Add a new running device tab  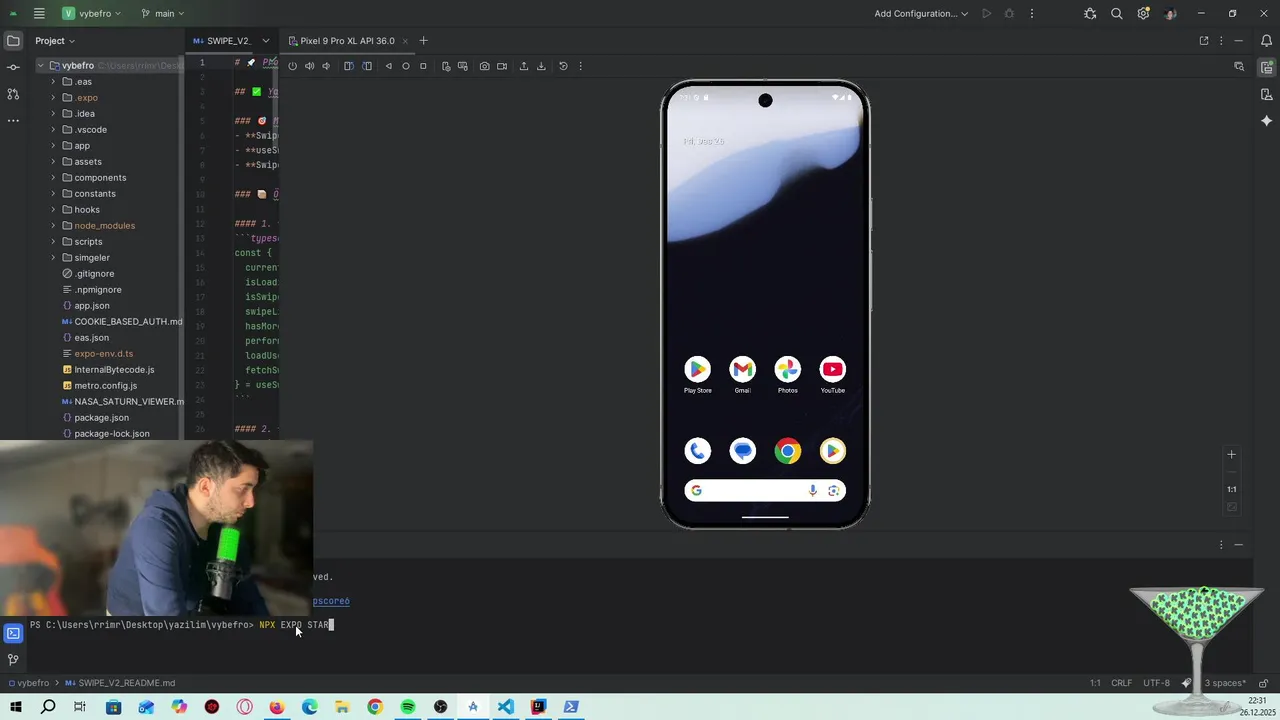(x=423, y=41)
